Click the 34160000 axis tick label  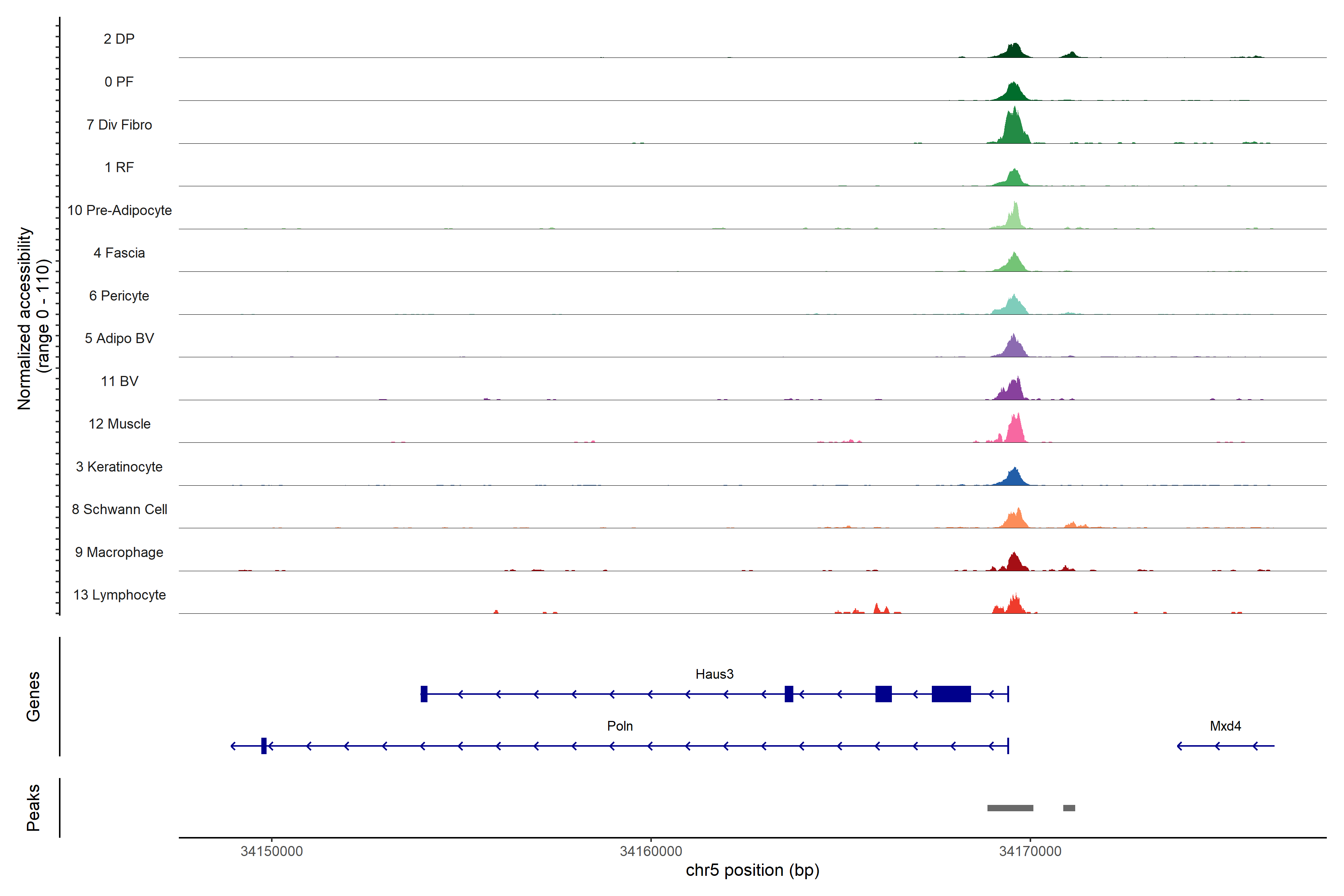(651, 851)
